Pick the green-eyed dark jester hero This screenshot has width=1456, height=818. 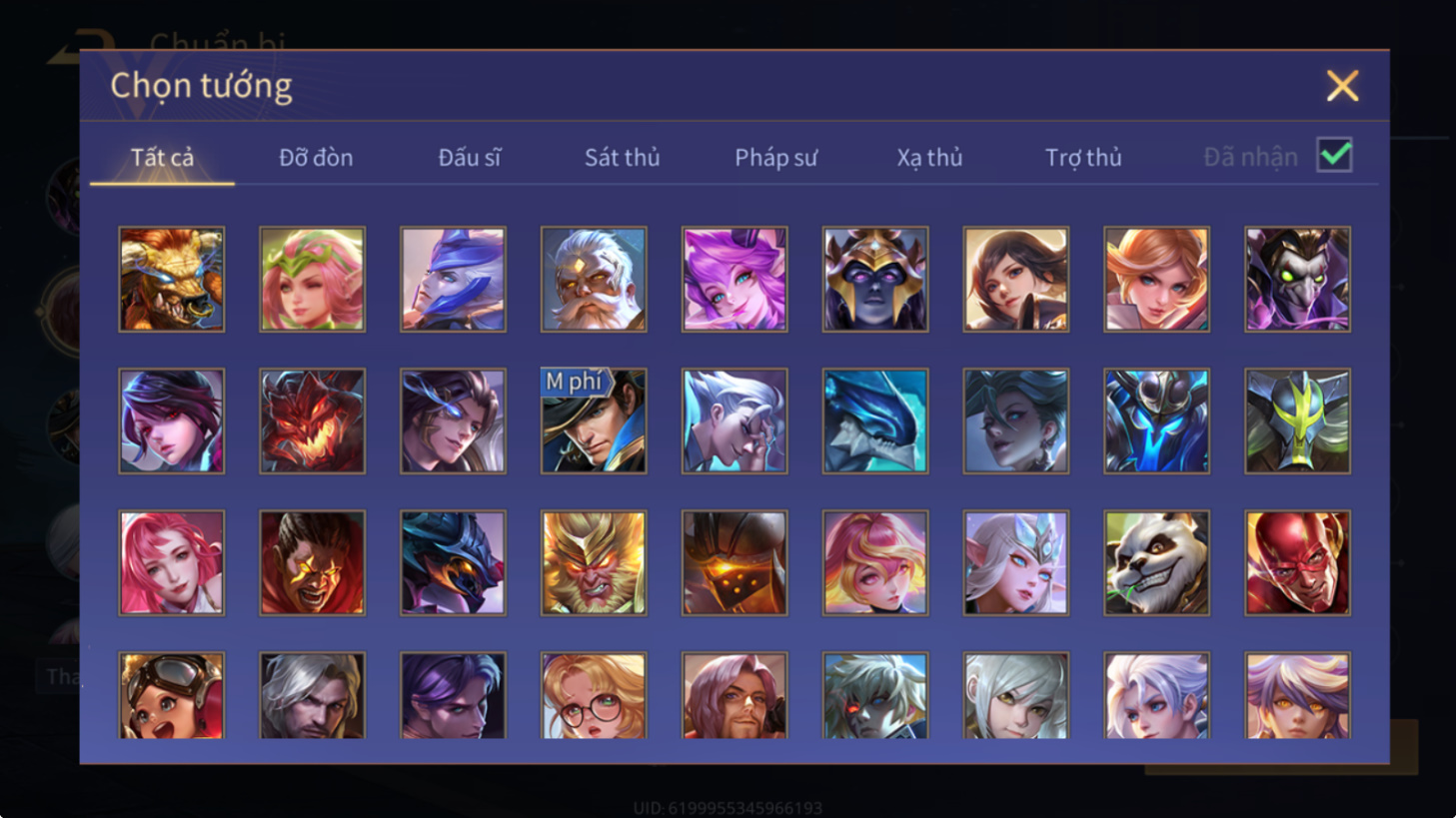(x=1297, y=279)
